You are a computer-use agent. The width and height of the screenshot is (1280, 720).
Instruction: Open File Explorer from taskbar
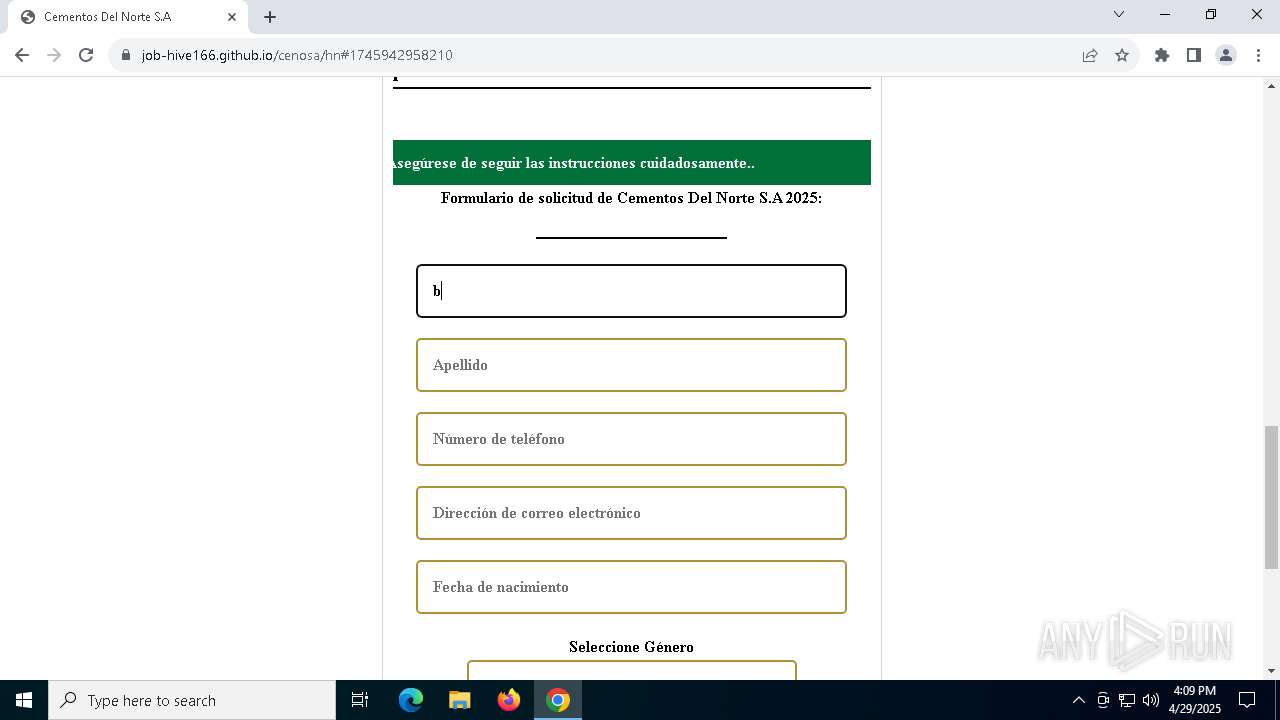[460, 700]
